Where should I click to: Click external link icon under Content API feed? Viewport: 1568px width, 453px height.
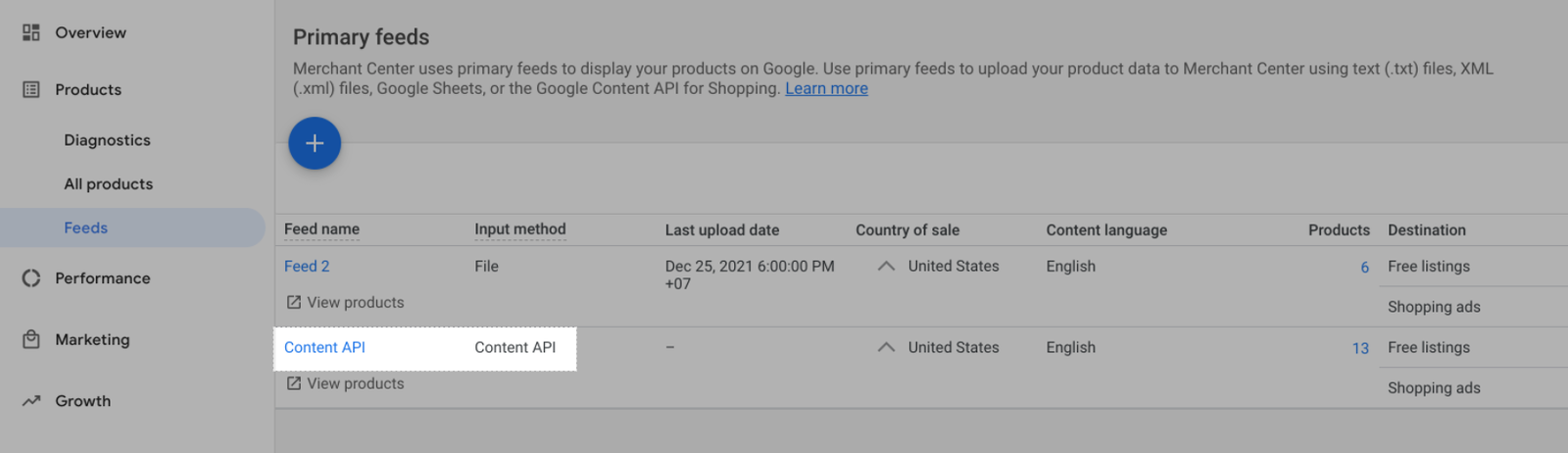294,383
